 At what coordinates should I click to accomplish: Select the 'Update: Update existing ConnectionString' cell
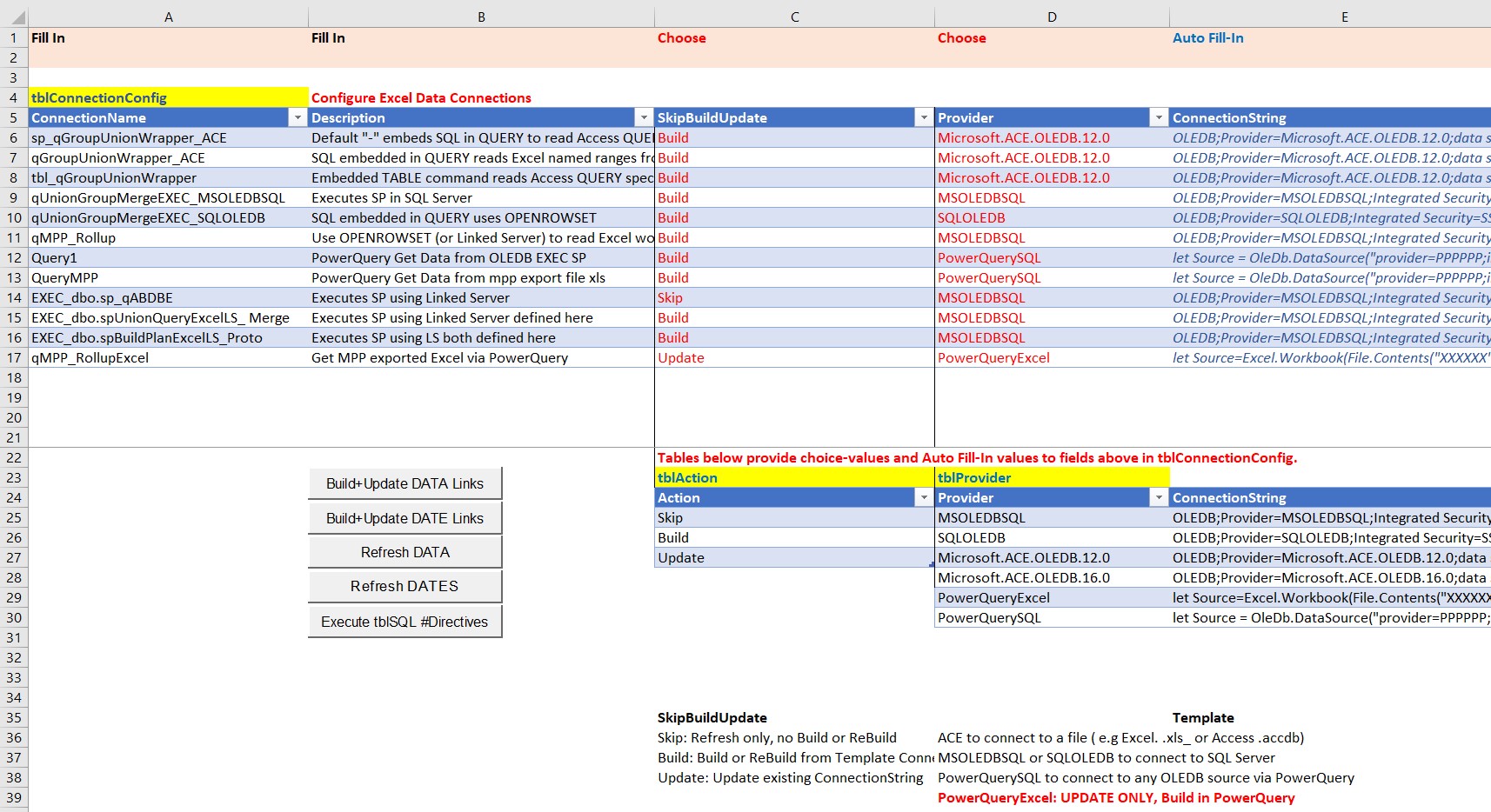tap(794, 777)
